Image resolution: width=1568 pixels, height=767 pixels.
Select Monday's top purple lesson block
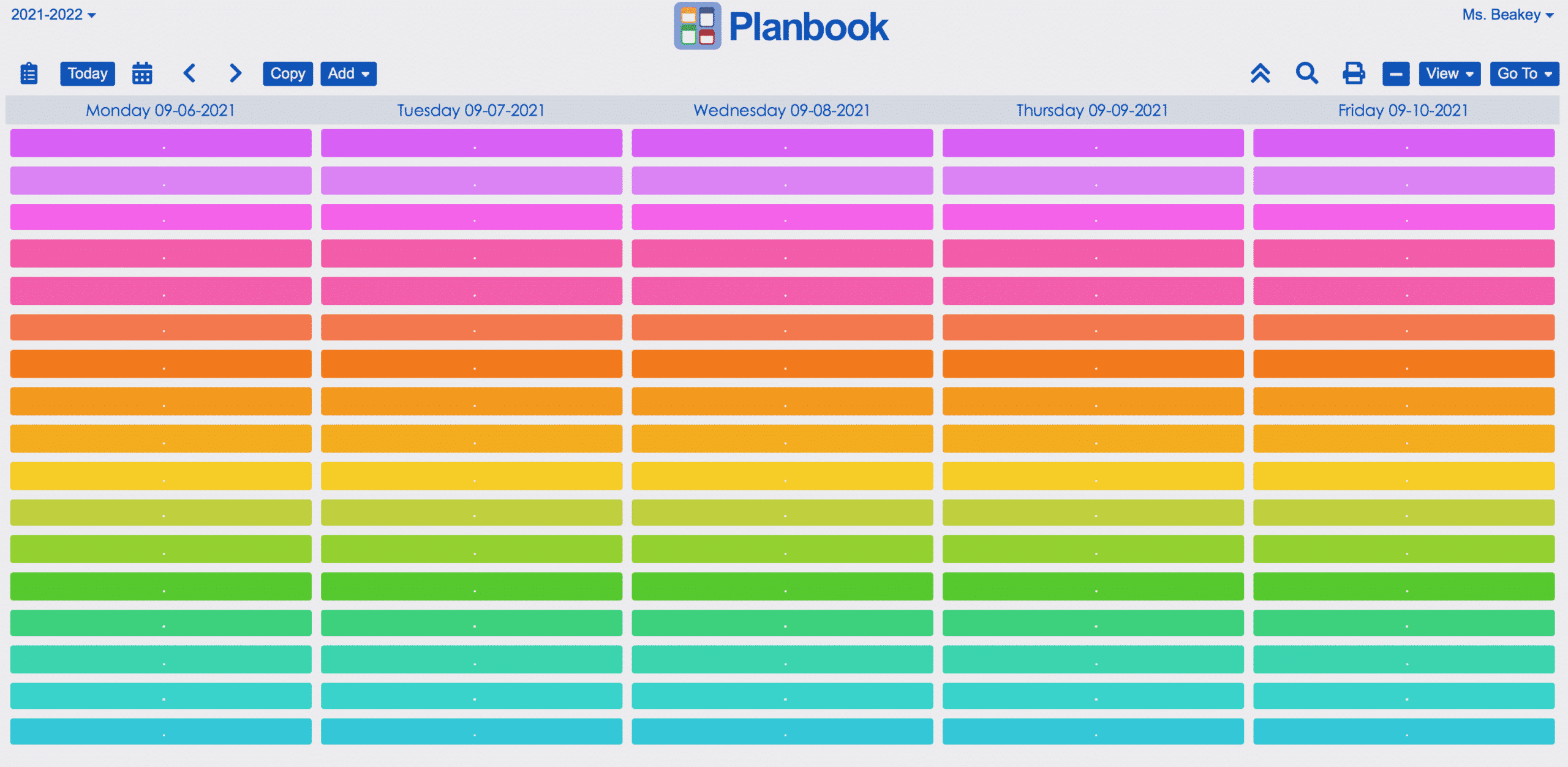coord(161,143)
